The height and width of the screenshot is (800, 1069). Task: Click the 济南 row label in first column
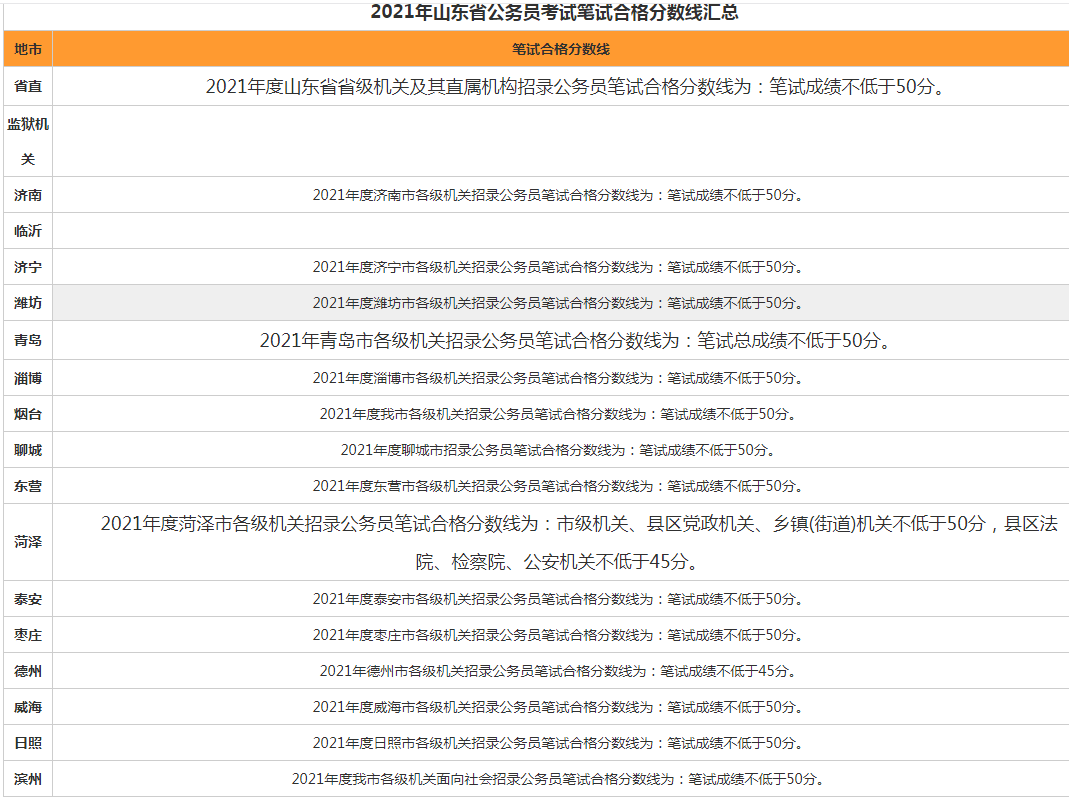pos(28,195)
